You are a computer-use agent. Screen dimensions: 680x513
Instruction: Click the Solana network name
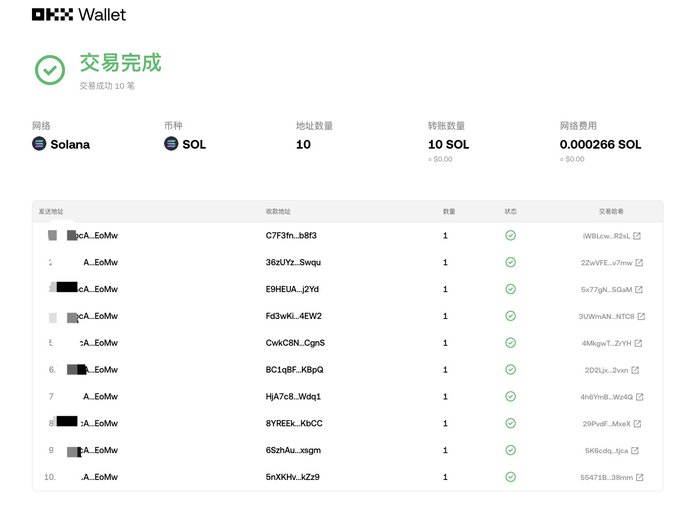pos(70,144)
